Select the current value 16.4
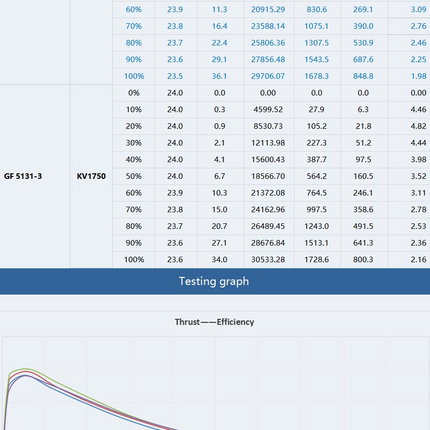Viewport: 430px width, 430px height. tap(219, 26)
